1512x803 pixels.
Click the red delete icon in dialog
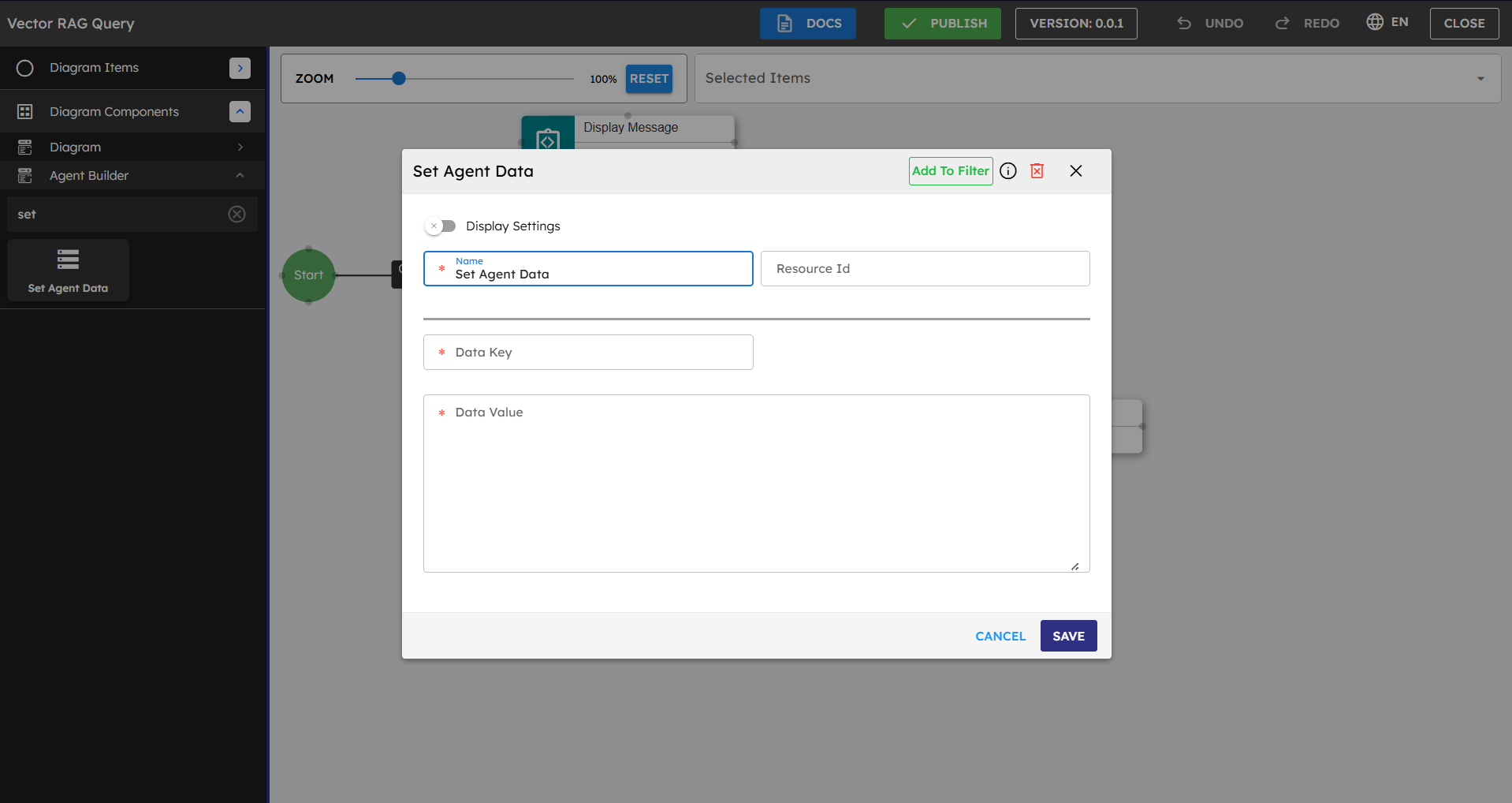click(x=1037, y=171)
